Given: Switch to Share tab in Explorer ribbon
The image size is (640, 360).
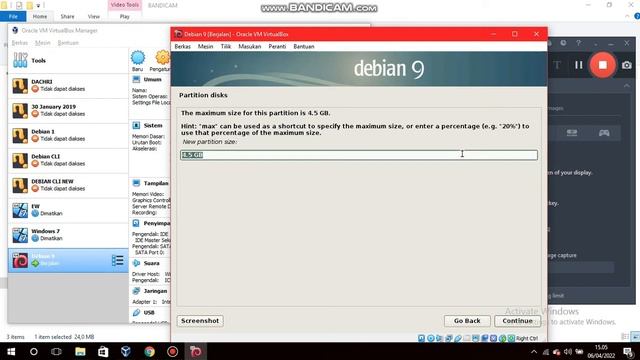Looking at the screenshot, I should coord(67,16).
